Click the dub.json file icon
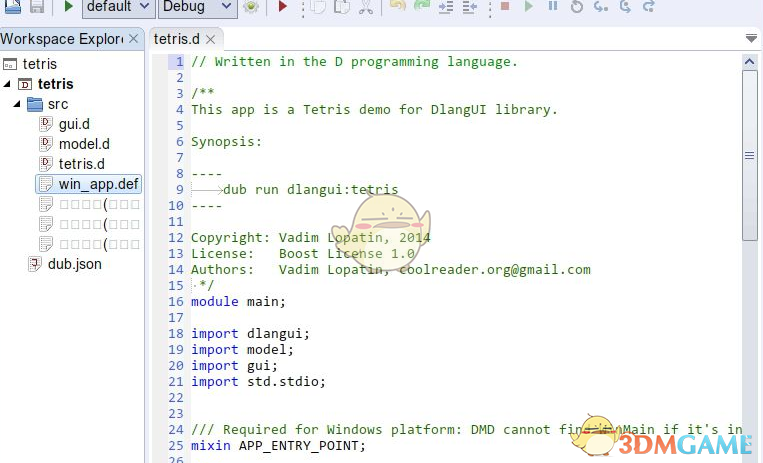 coord(35,264)
